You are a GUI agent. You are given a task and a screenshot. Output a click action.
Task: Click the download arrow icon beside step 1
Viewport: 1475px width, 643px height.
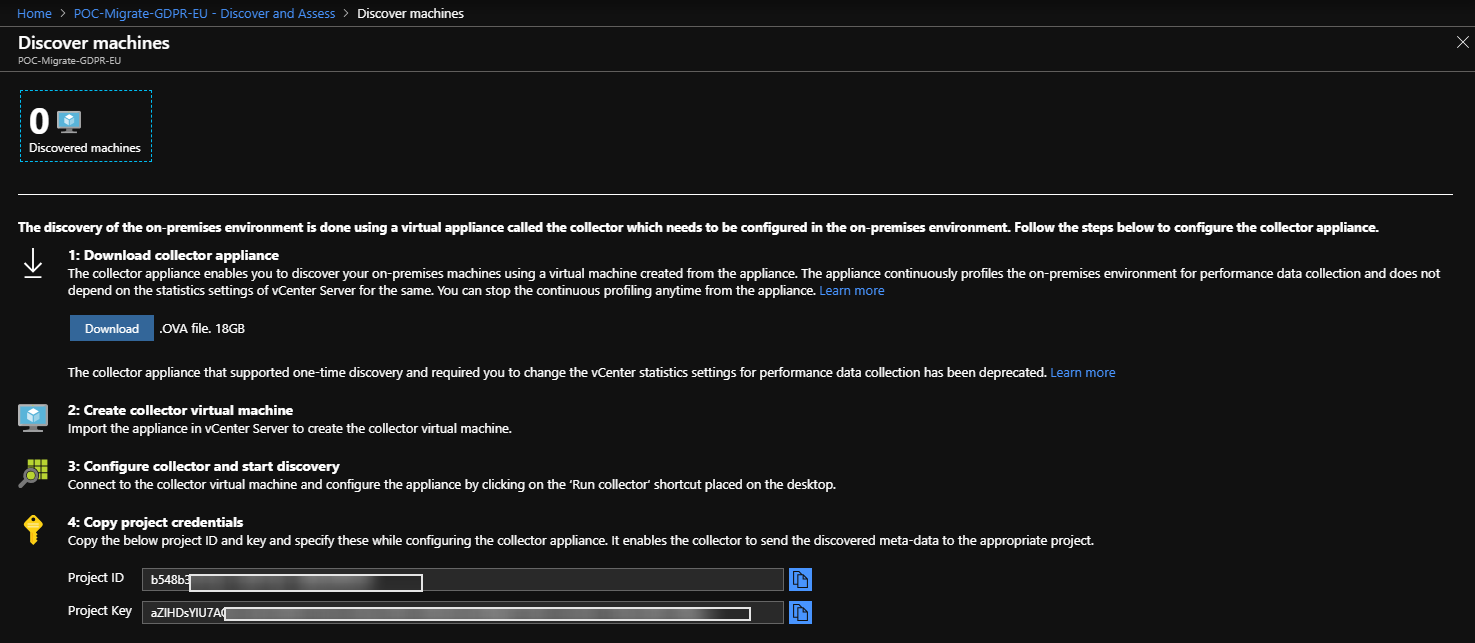pyautogui.click(x=33, y=265)
